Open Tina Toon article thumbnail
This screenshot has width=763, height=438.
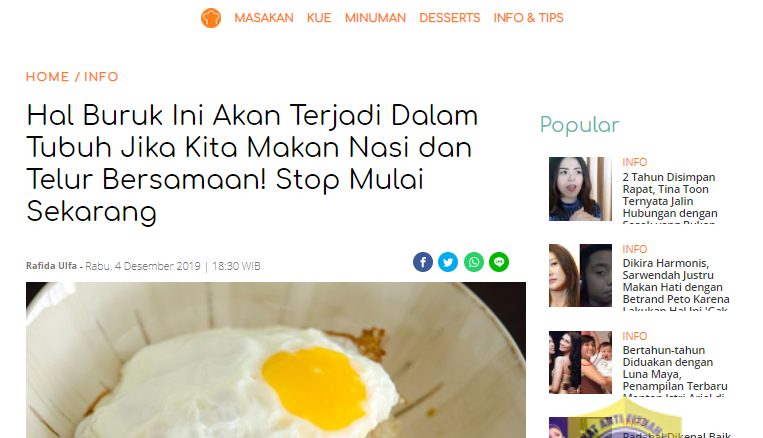coord(580,189)
